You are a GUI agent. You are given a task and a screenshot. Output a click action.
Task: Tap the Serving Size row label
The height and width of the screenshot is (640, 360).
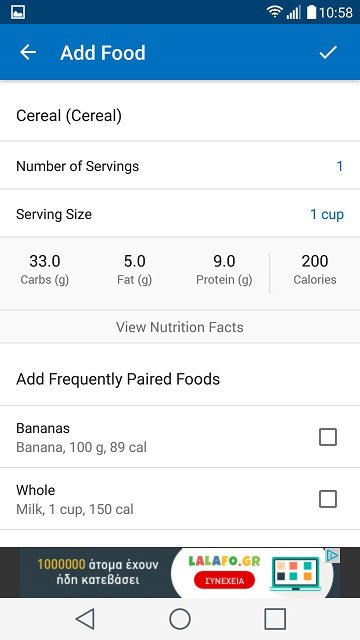click(x=54, y=214)
